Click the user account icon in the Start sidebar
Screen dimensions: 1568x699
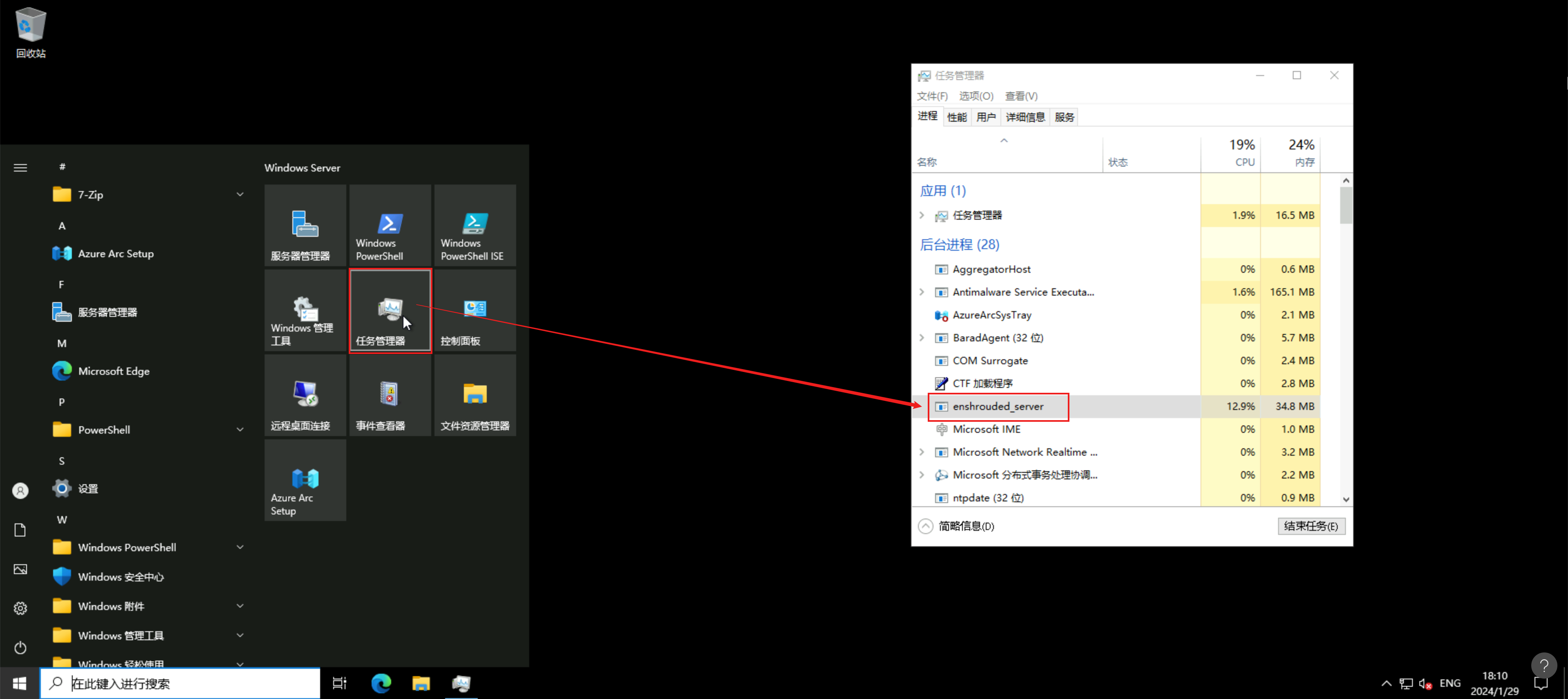[x=20, y=491]
